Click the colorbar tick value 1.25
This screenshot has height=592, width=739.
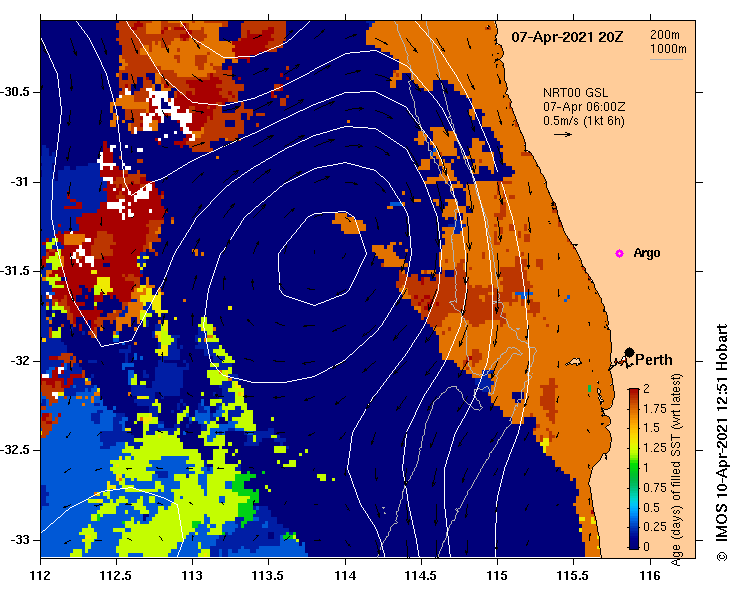pos(655,448)
